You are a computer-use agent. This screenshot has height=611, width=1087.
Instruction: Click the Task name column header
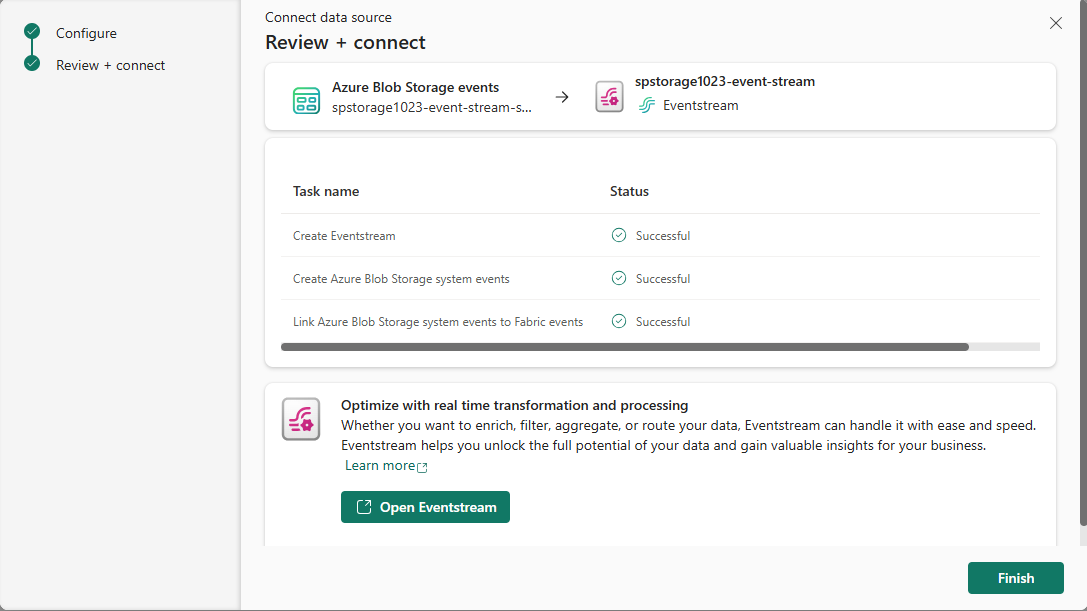[x=326, y=191]
